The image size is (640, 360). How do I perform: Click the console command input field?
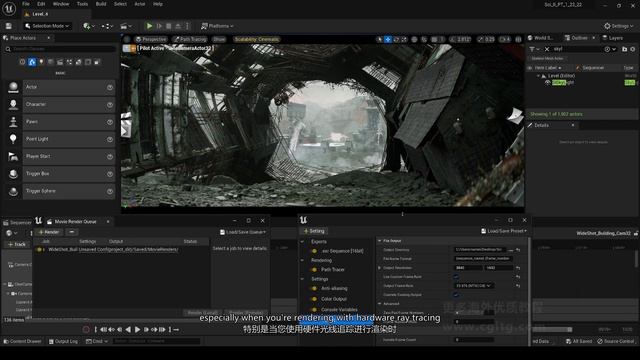[156, 341]
